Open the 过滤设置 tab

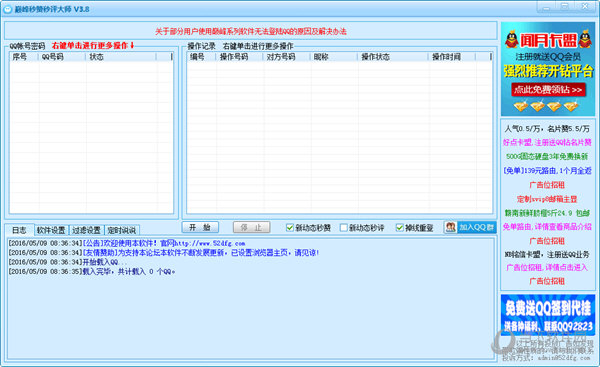86,230
